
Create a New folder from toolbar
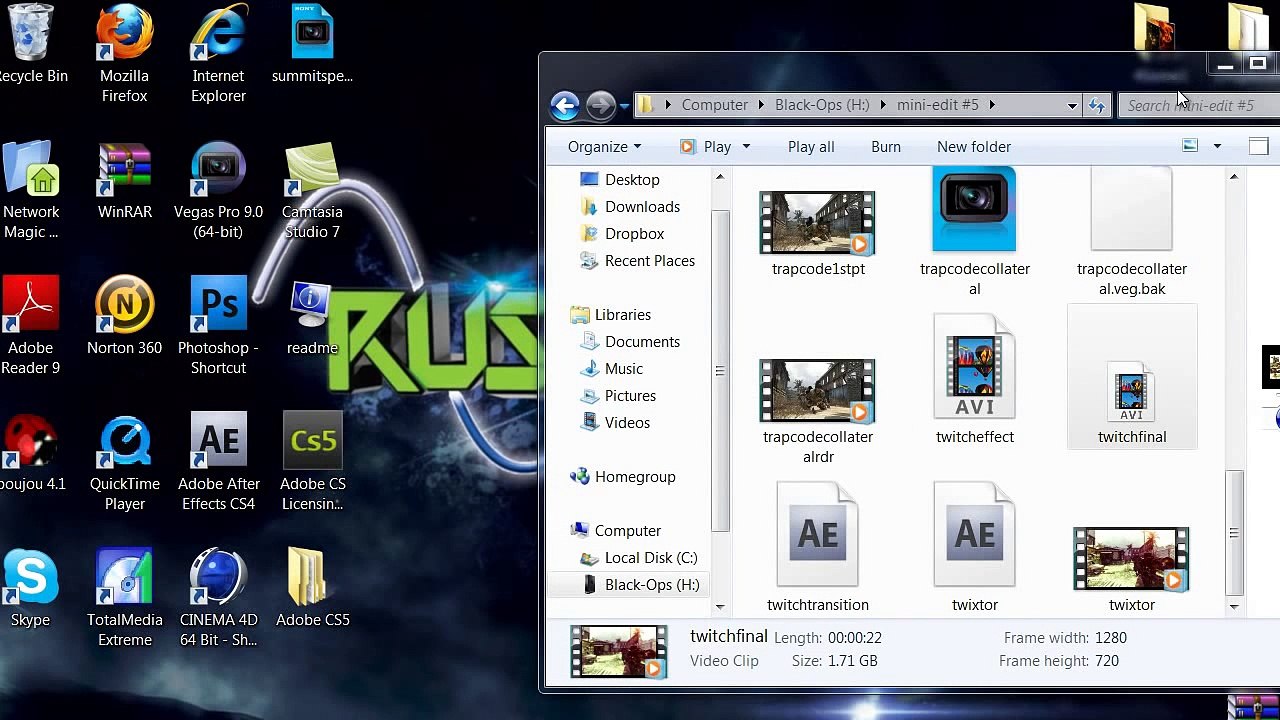(x=974, y=146)
